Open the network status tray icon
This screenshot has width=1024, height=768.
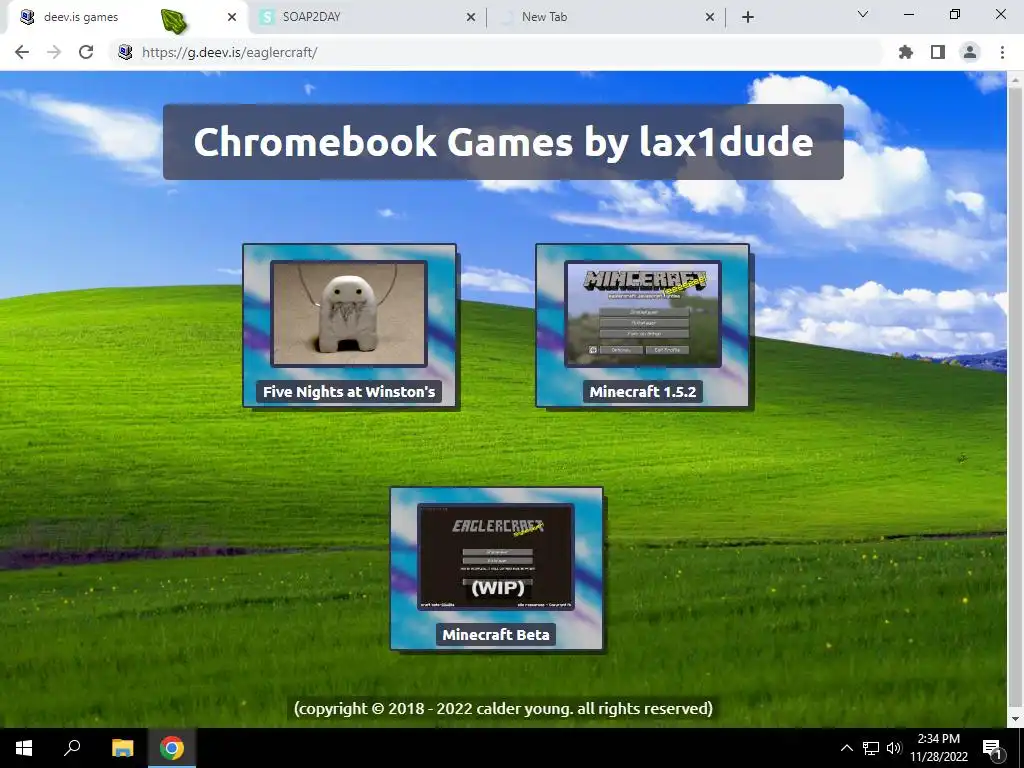(871, 748)
